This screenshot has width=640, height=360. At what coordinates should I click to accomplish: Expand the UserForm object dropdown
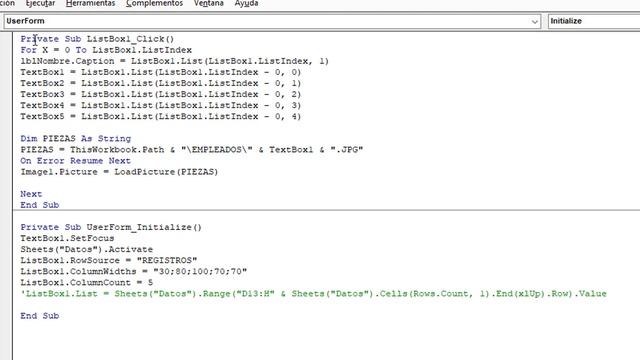coord(534,22)
